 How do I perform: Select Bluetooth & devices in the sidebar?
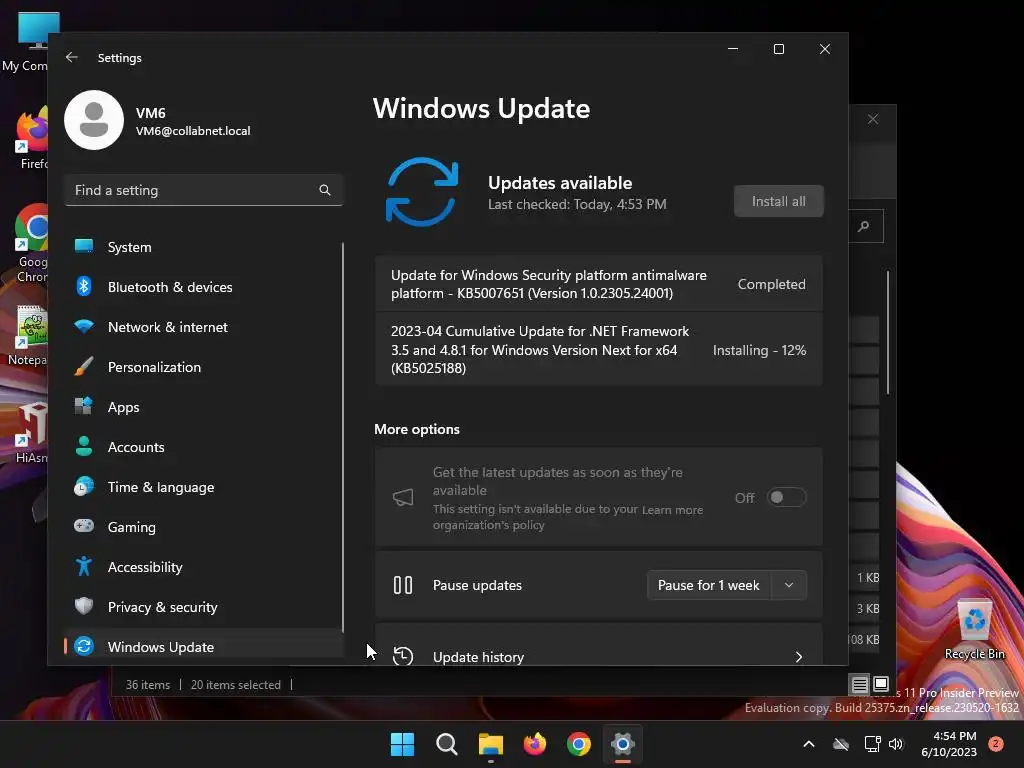[204, 287]
